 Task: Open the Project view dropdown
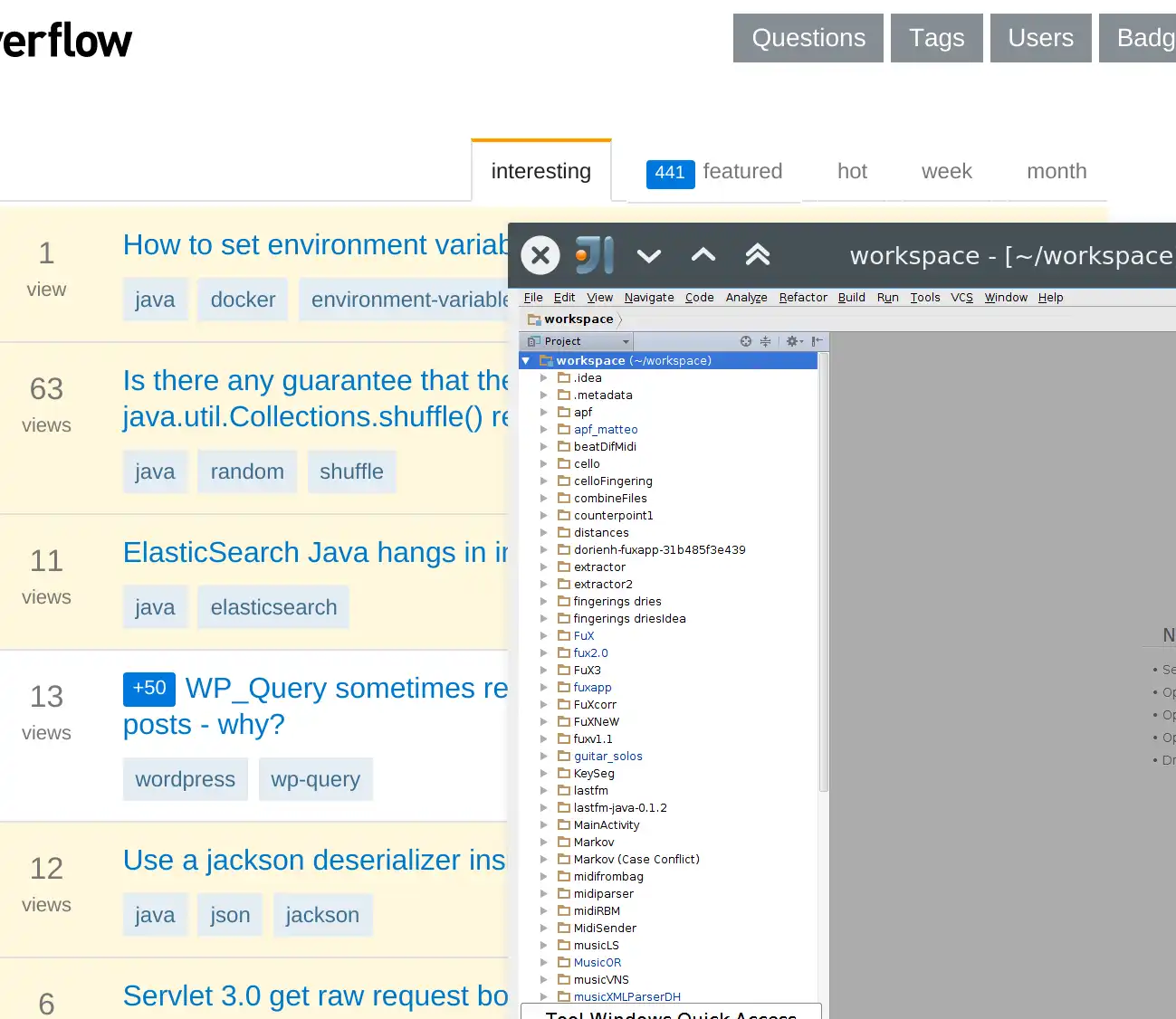click(x=577, y=341)
